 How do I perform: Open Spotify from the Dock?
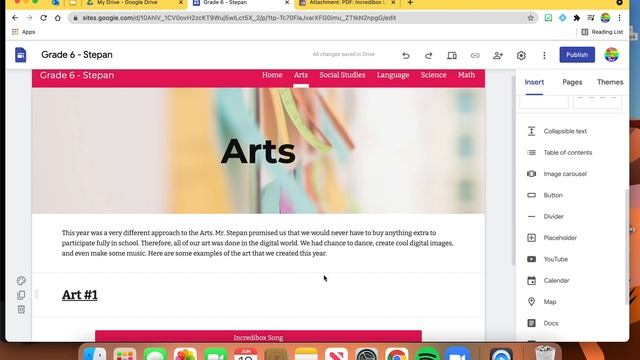[x=427, y=354]
